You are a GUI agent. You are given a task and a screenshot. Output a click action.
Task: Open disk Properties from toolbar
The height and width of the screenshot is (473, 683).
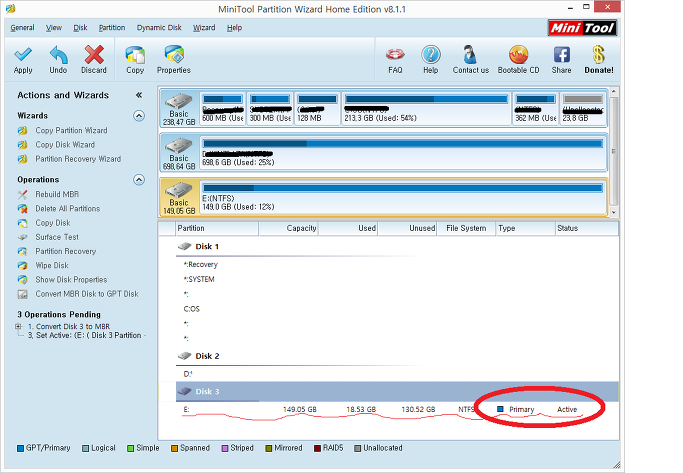point(174,60)
